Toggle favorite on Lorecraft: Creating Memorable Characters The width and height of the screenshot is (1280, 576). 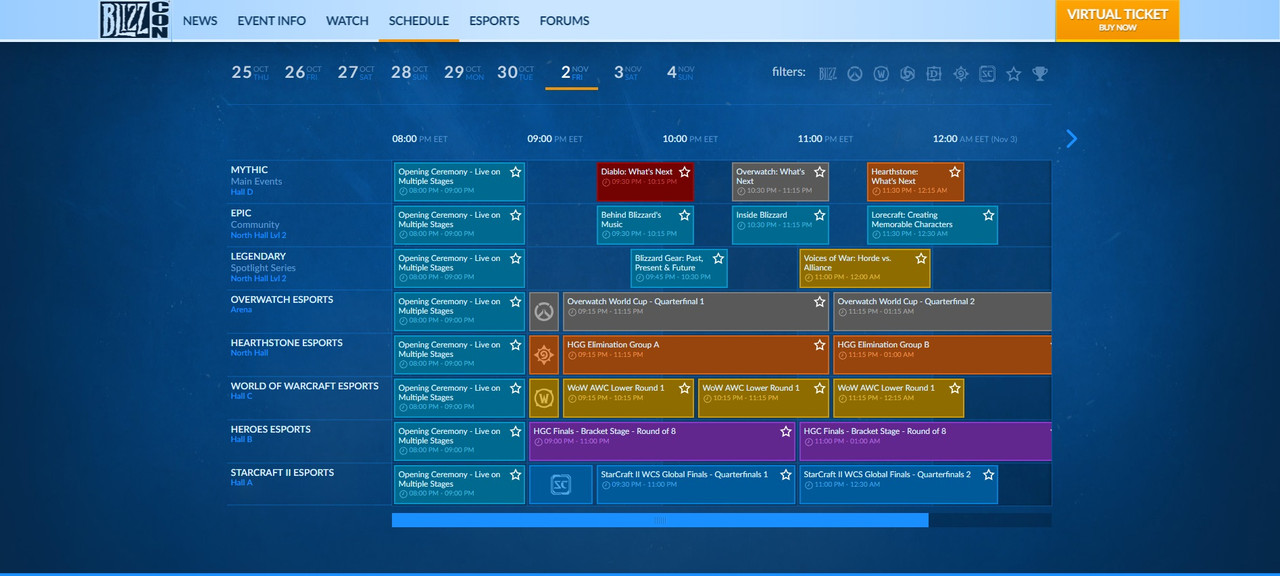tap(988, 215)
